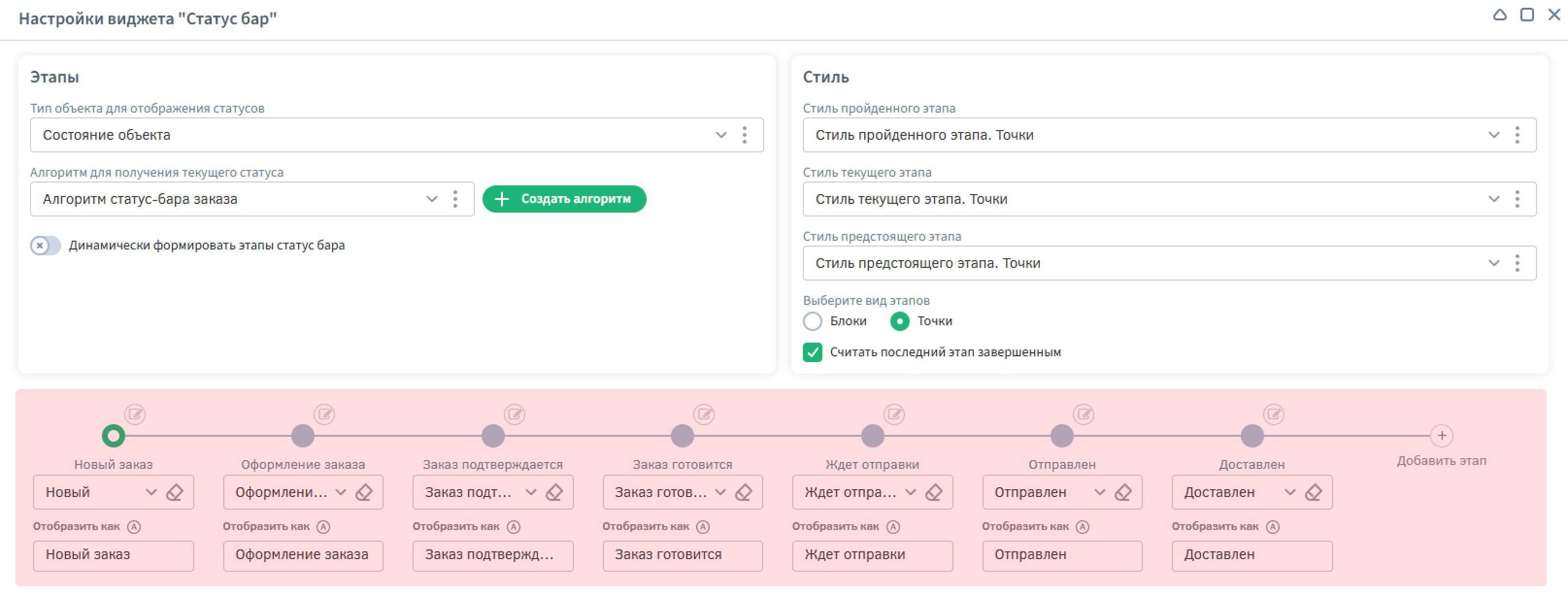Click edit icon above "Новый заказ" stage
Viewport: 1568px width, 596px height.
[x=134, y=414]
